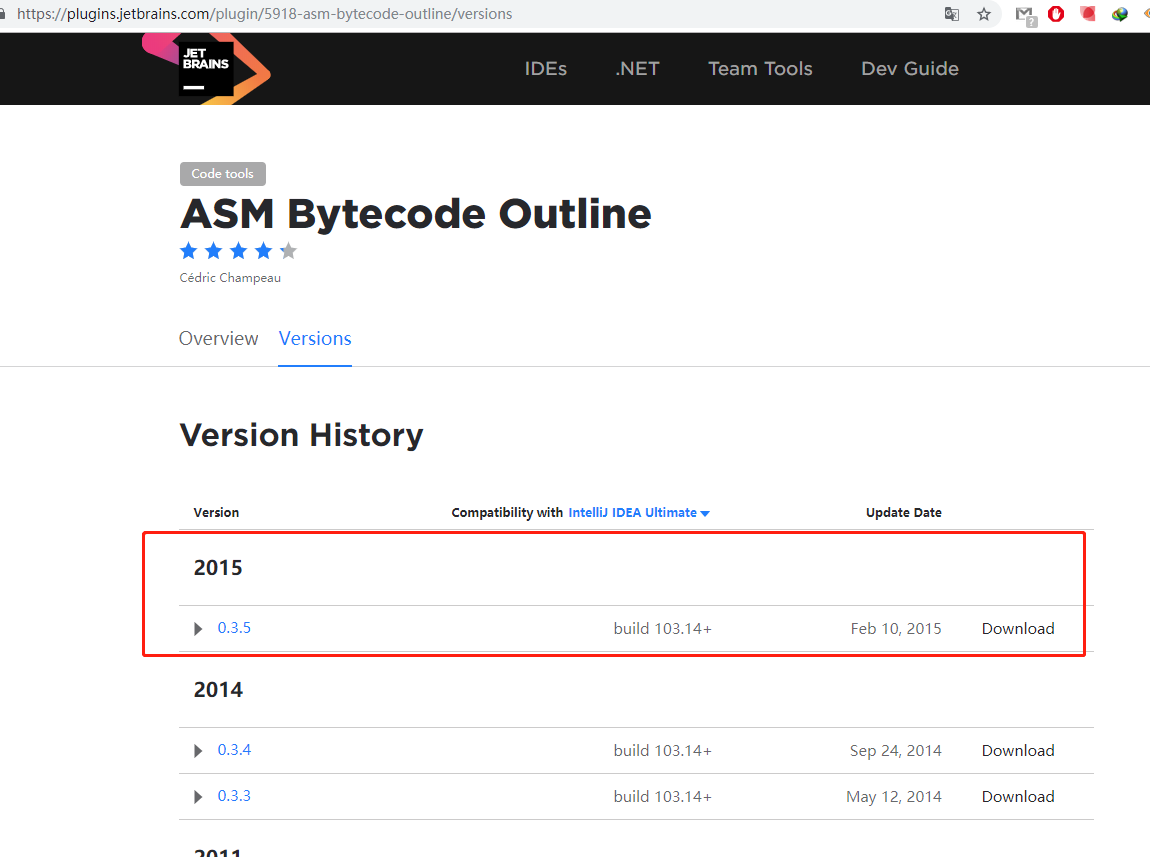Click the red capture extension next to AdBlock

[1087, 14]
